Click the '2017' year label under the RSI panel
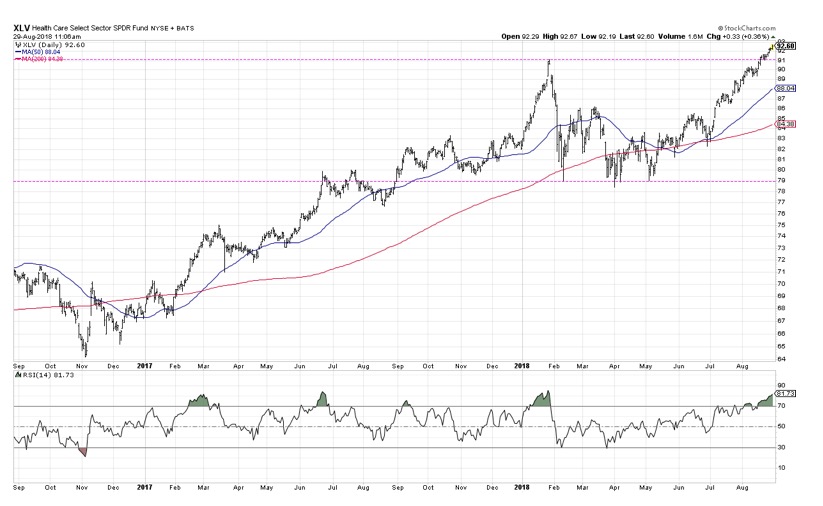This screenshot has width=823, height=506. (144, 487)
